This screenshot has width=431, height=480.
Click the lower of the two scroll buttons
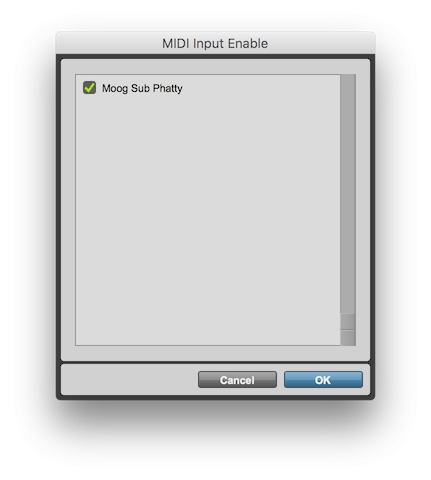[348, 338]
